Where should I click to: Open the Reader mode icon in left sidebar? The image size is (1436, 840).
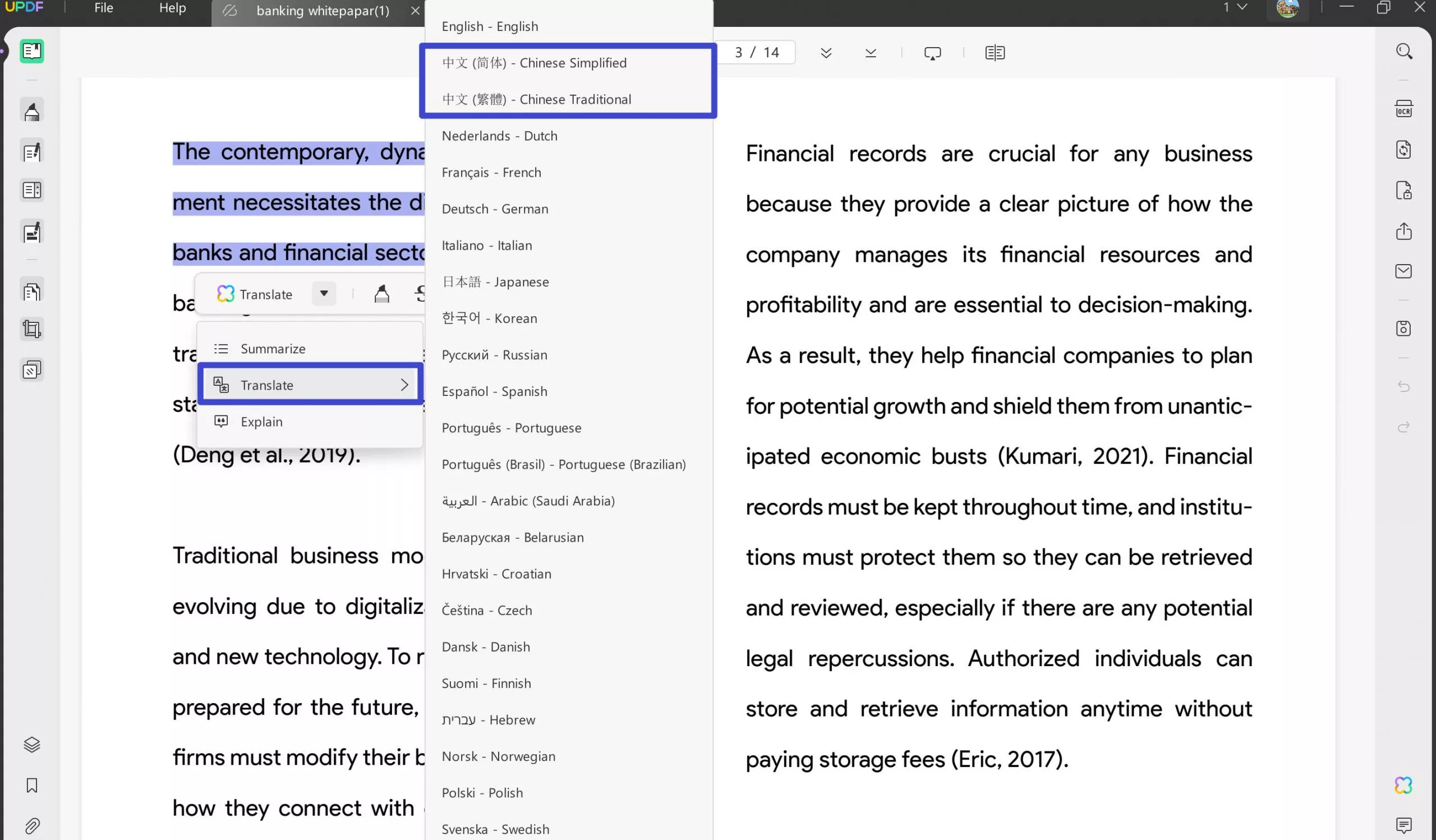(x=31, y=51)
